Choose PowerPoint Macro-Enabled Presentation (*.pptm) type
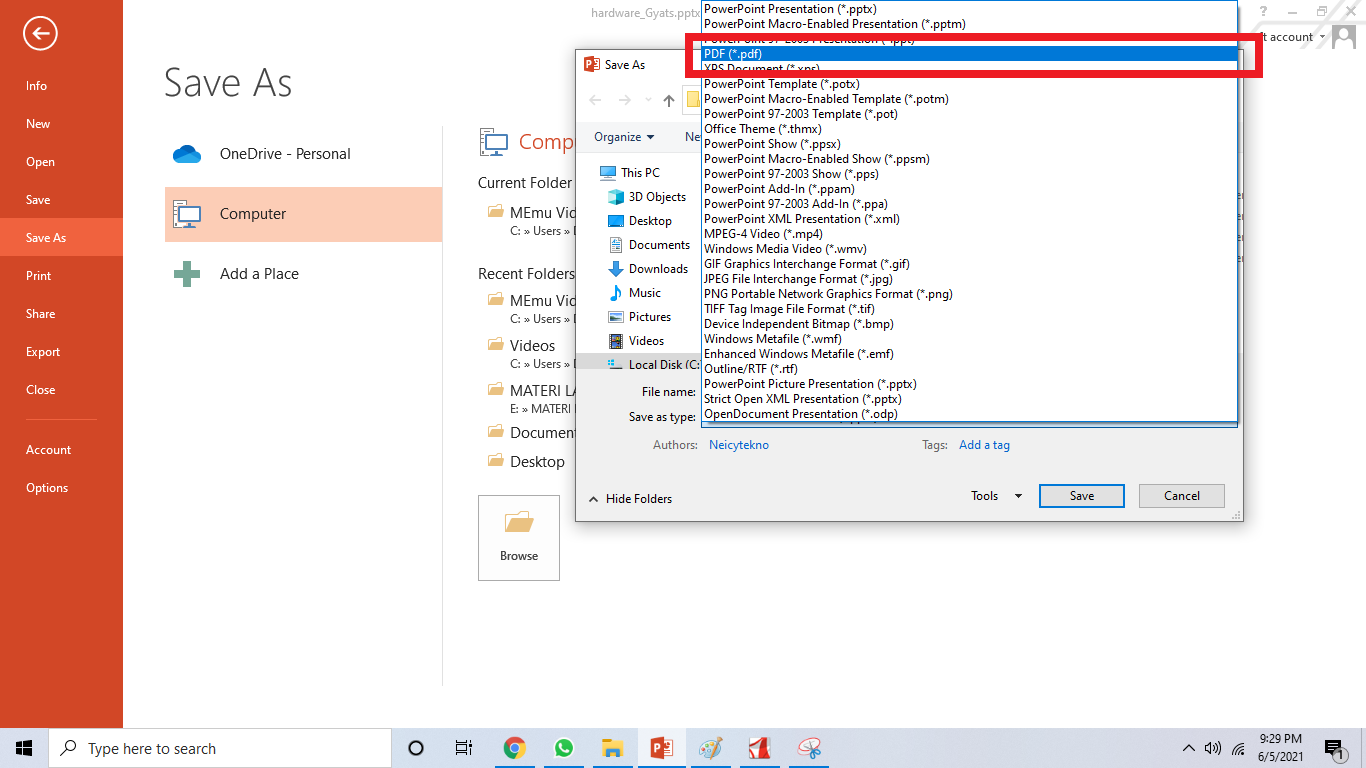This screenshot has width=1366, height=768. tap(969, 24)
